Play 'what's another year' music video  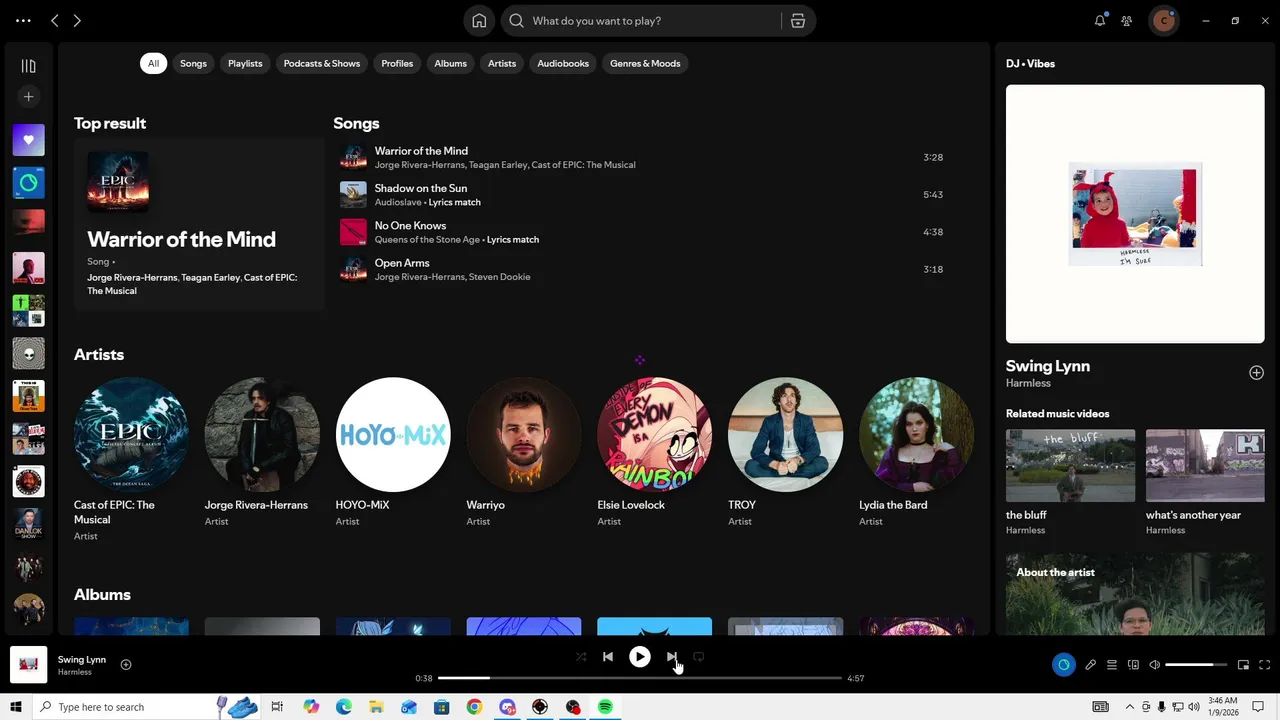[x=1205, y=466]
